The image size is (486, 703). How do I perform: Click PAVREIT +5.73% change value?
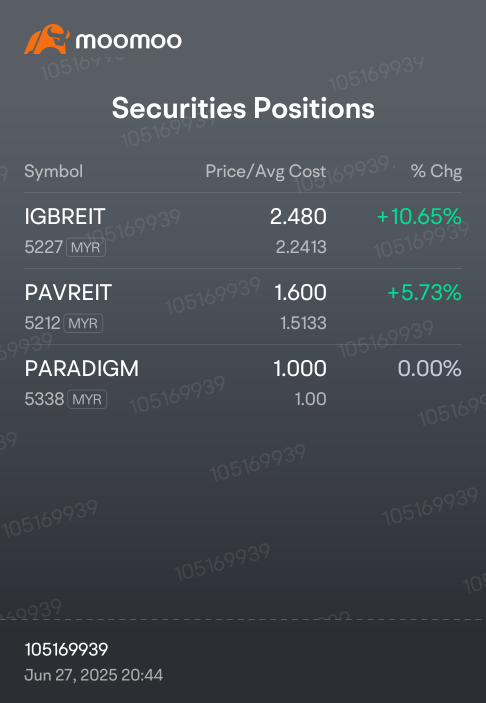424,292
